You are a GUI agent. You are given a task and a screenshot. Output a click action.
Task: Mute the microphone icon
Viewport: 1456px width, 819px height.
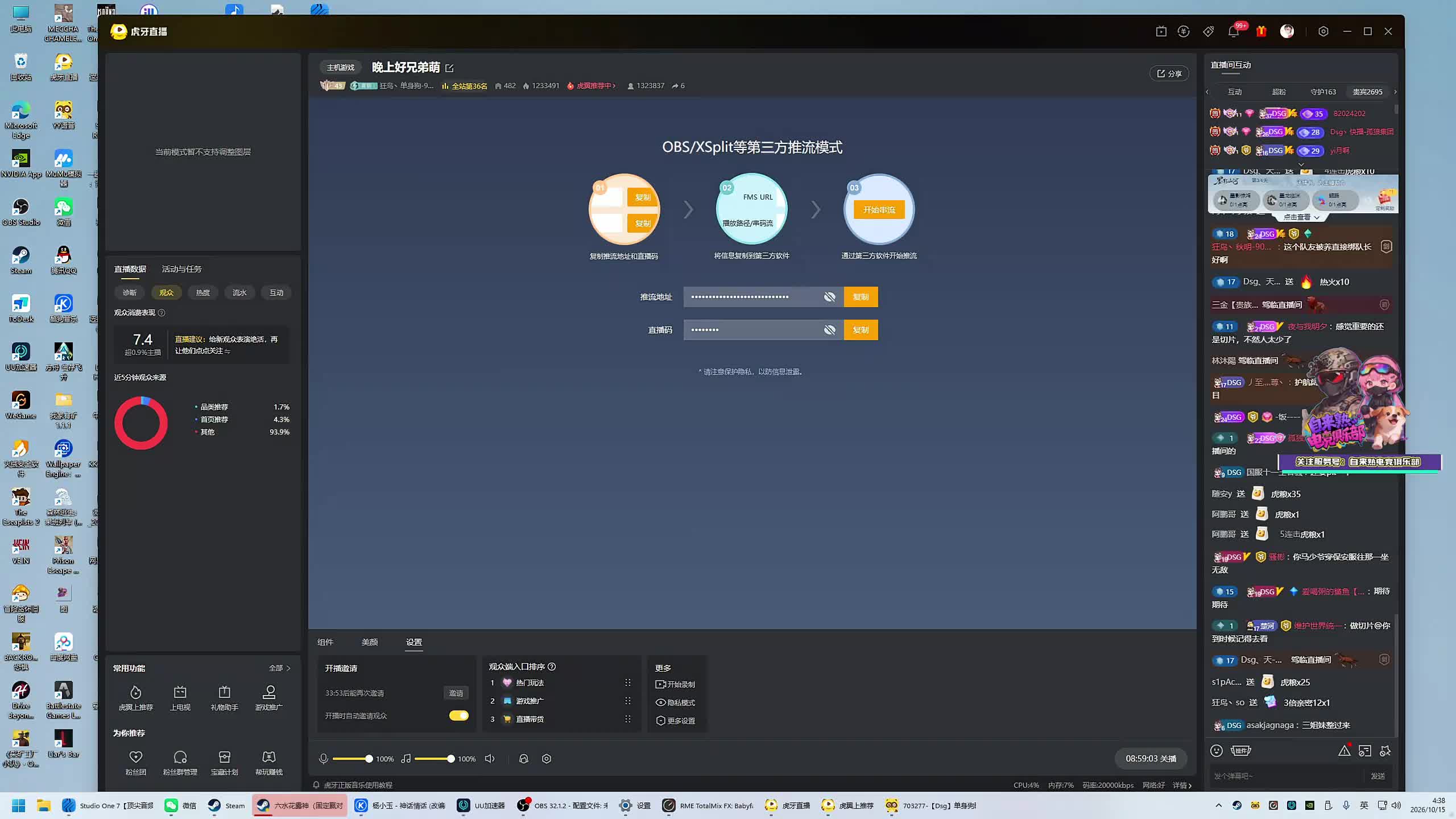[x=323, y=758]
